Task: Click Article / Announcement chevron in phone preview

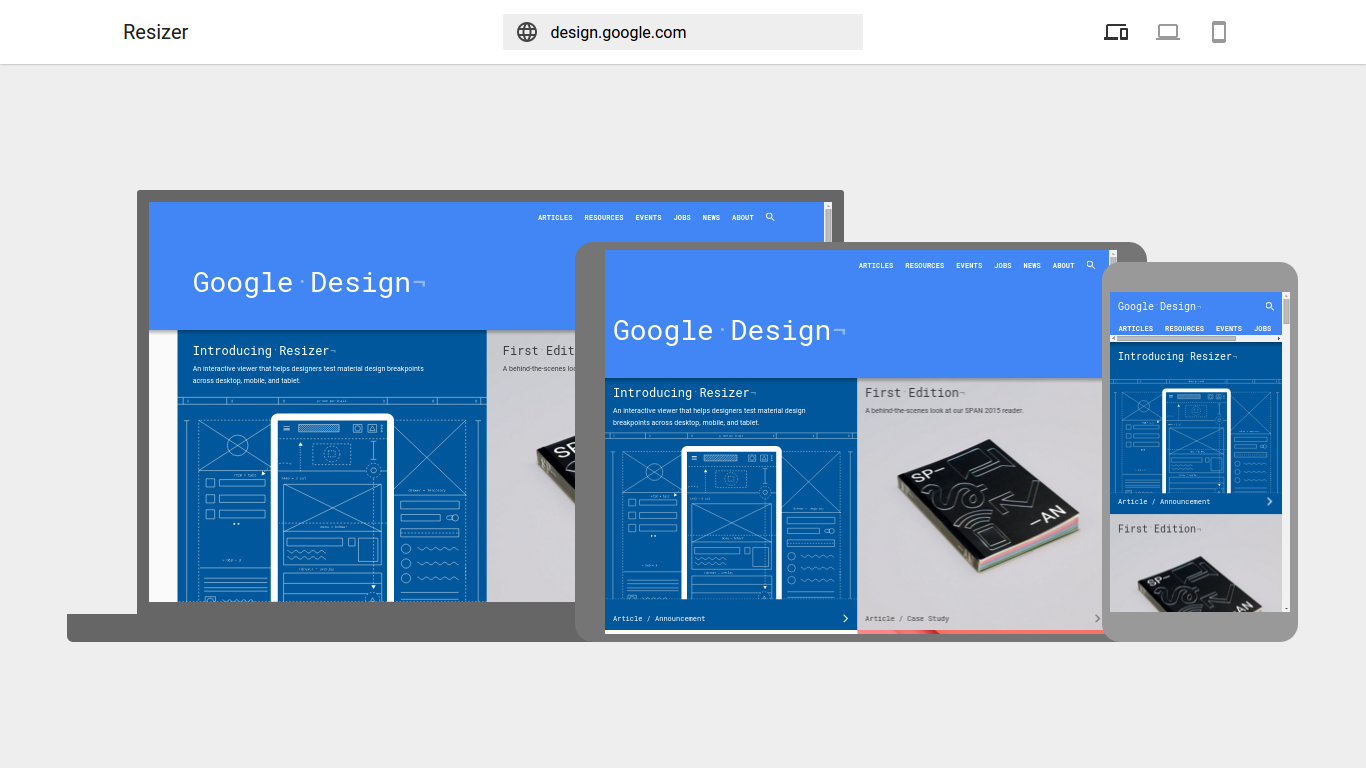Action: [1270, 501]
